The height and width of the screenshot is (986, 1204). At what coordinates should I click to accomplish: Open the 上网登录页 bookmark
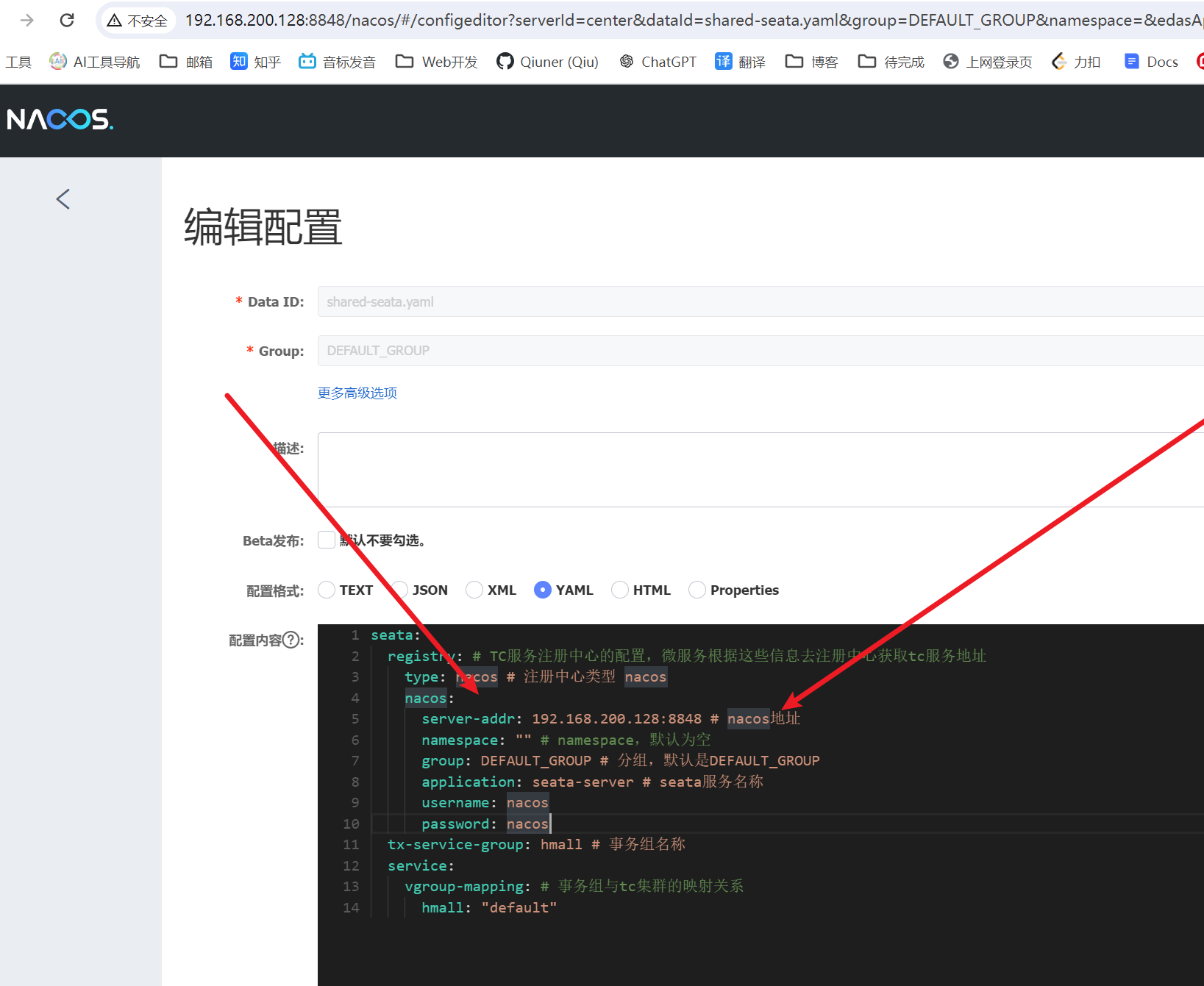click(987, 62)
